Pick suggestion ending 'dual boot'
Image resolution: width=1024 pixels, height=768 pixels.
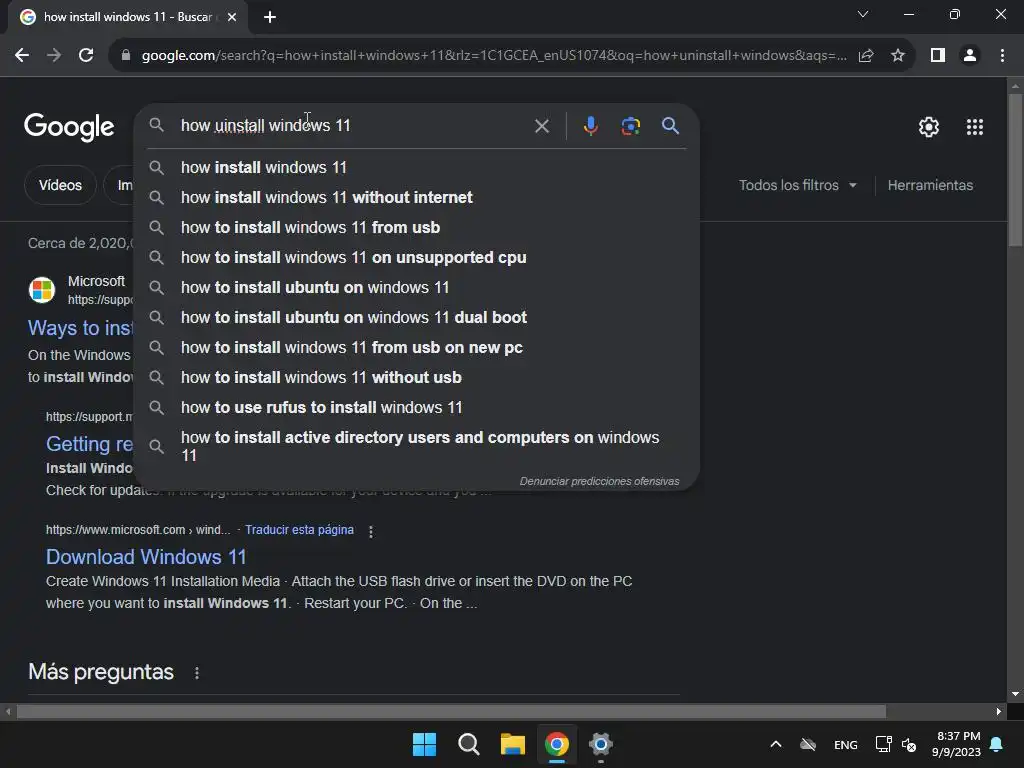(417, 318)
